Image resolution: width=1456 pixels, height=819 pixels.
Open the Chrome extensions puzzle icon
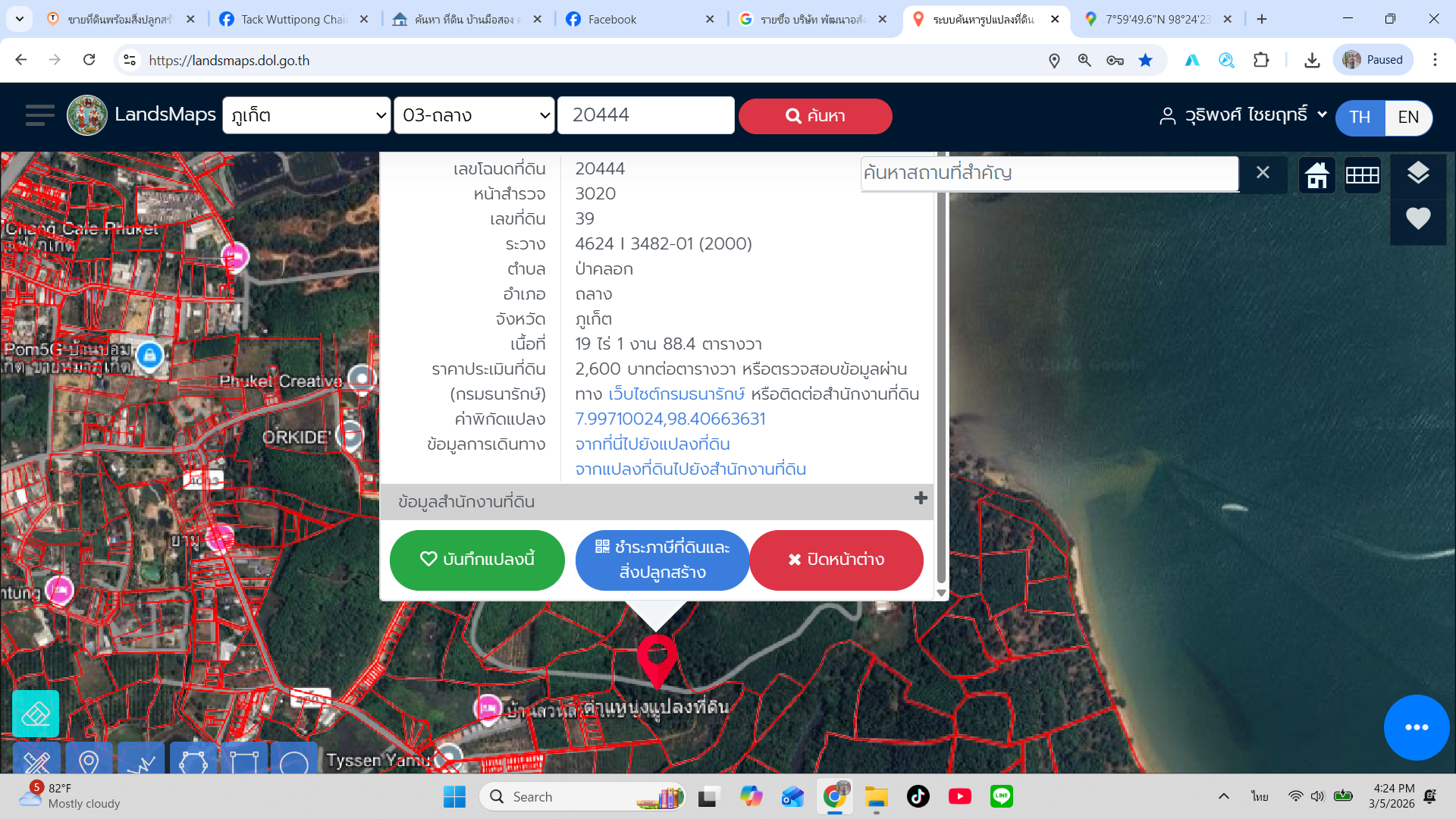[x=1261, y=60]
